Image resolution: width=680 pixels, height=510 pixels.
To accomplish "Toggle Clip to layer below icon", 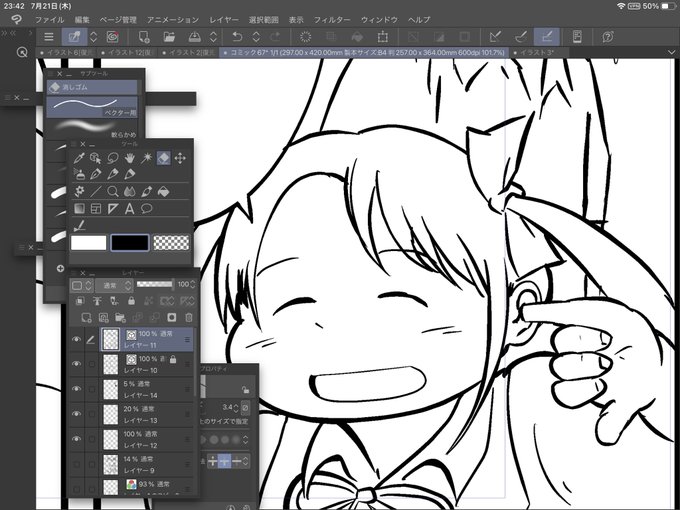I will click(79, 301).
